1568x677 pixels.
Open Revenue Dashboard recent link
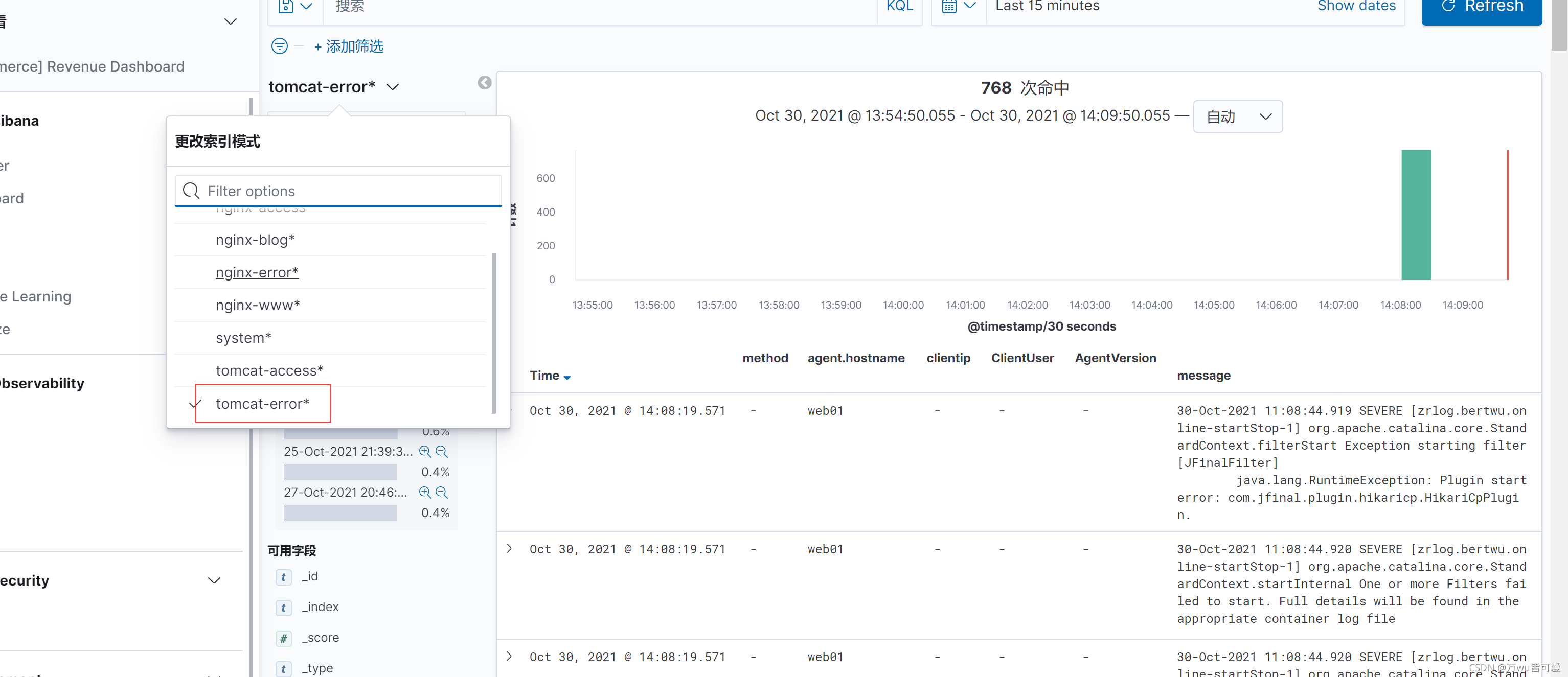click(x=92, y=66)
